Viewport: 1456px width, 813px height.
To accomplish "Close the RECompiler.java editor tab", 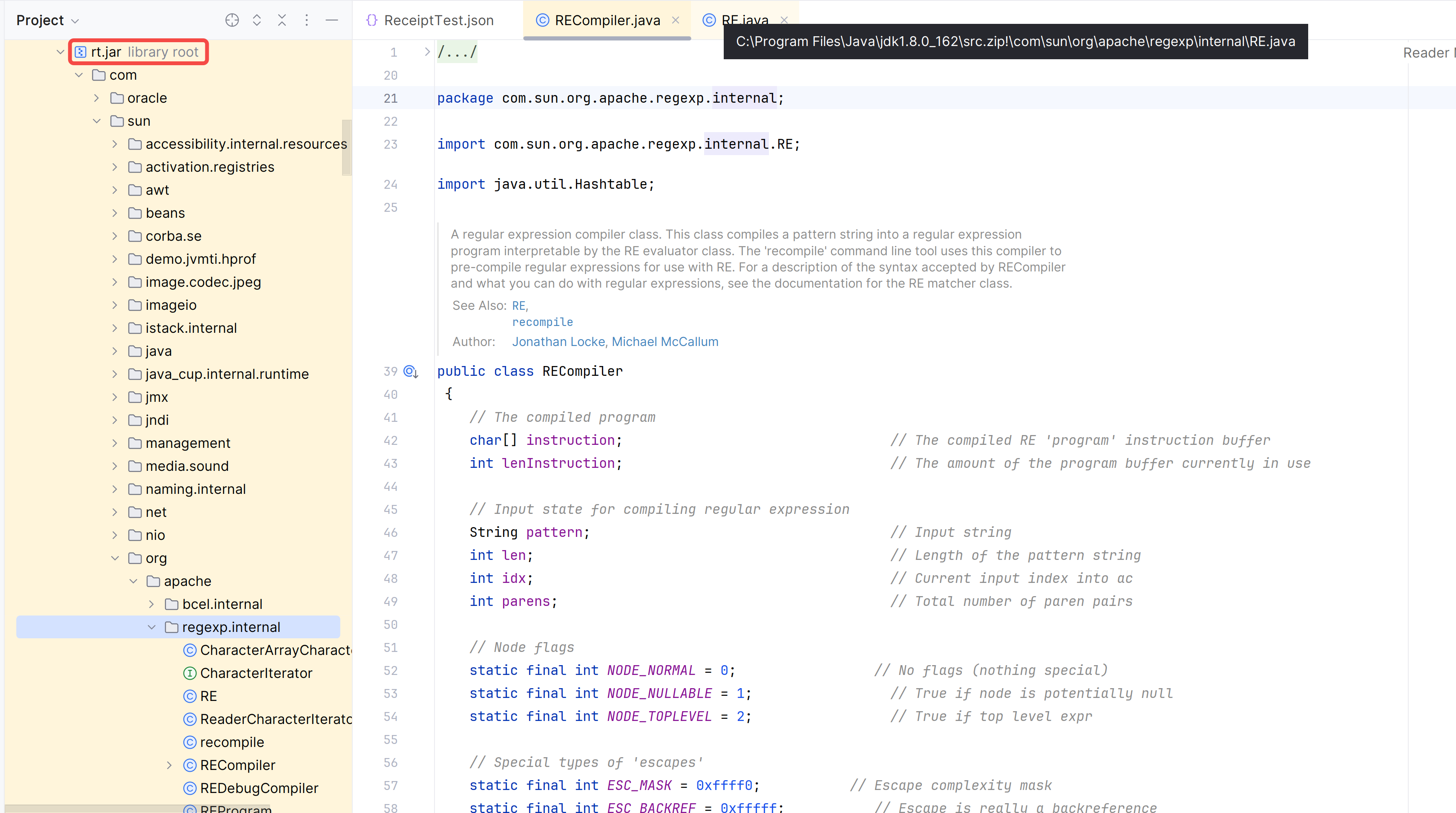I will point(677,20).
